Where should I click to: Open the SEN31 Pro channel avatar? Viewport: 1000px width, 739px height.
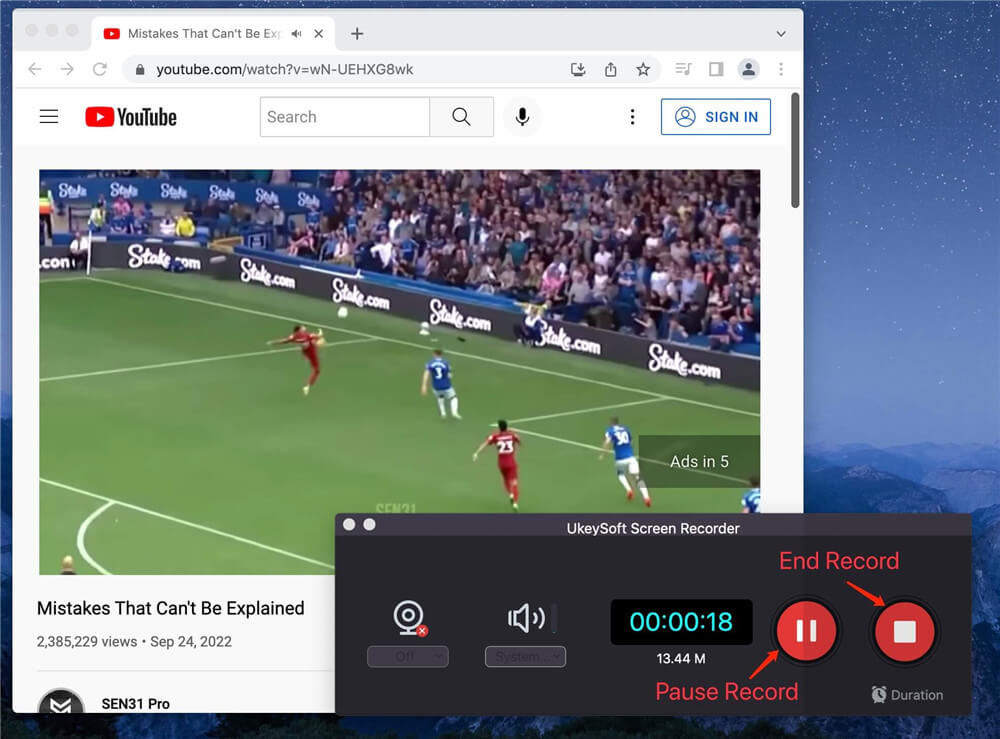(61, 701)
